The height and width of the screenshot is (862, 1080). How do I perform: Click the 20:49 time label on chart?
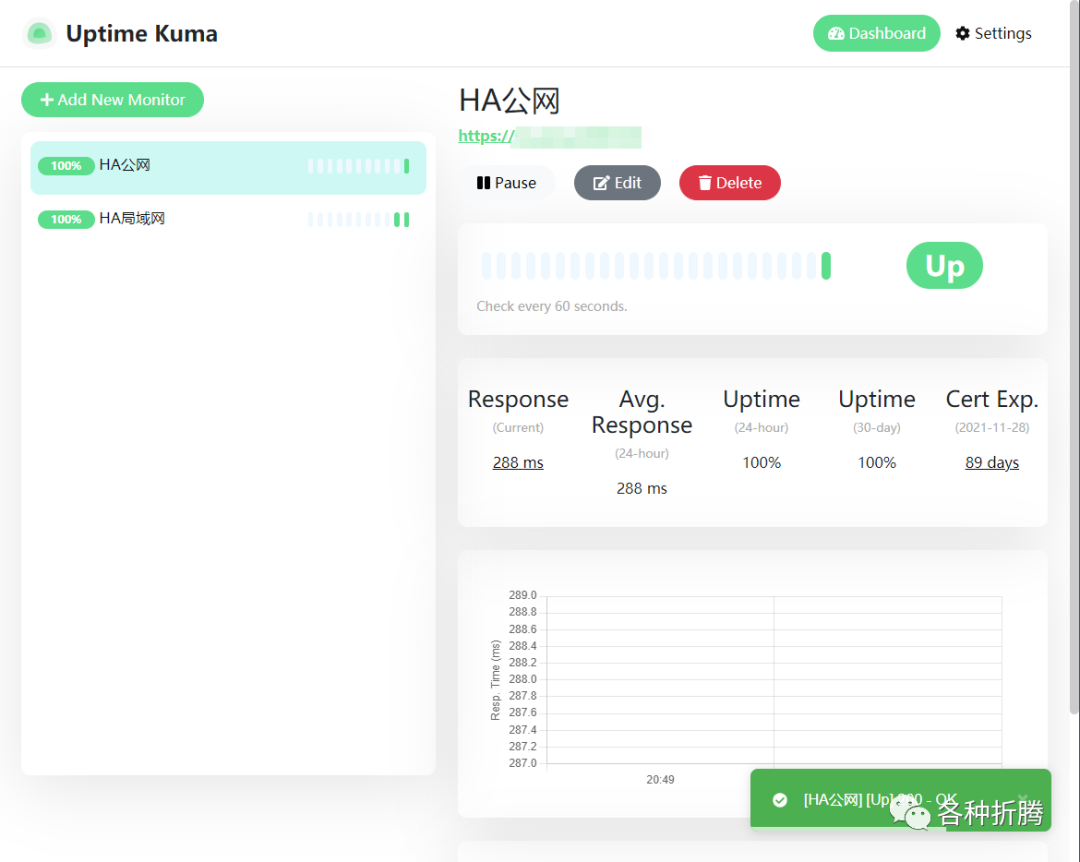click(660, 779)
